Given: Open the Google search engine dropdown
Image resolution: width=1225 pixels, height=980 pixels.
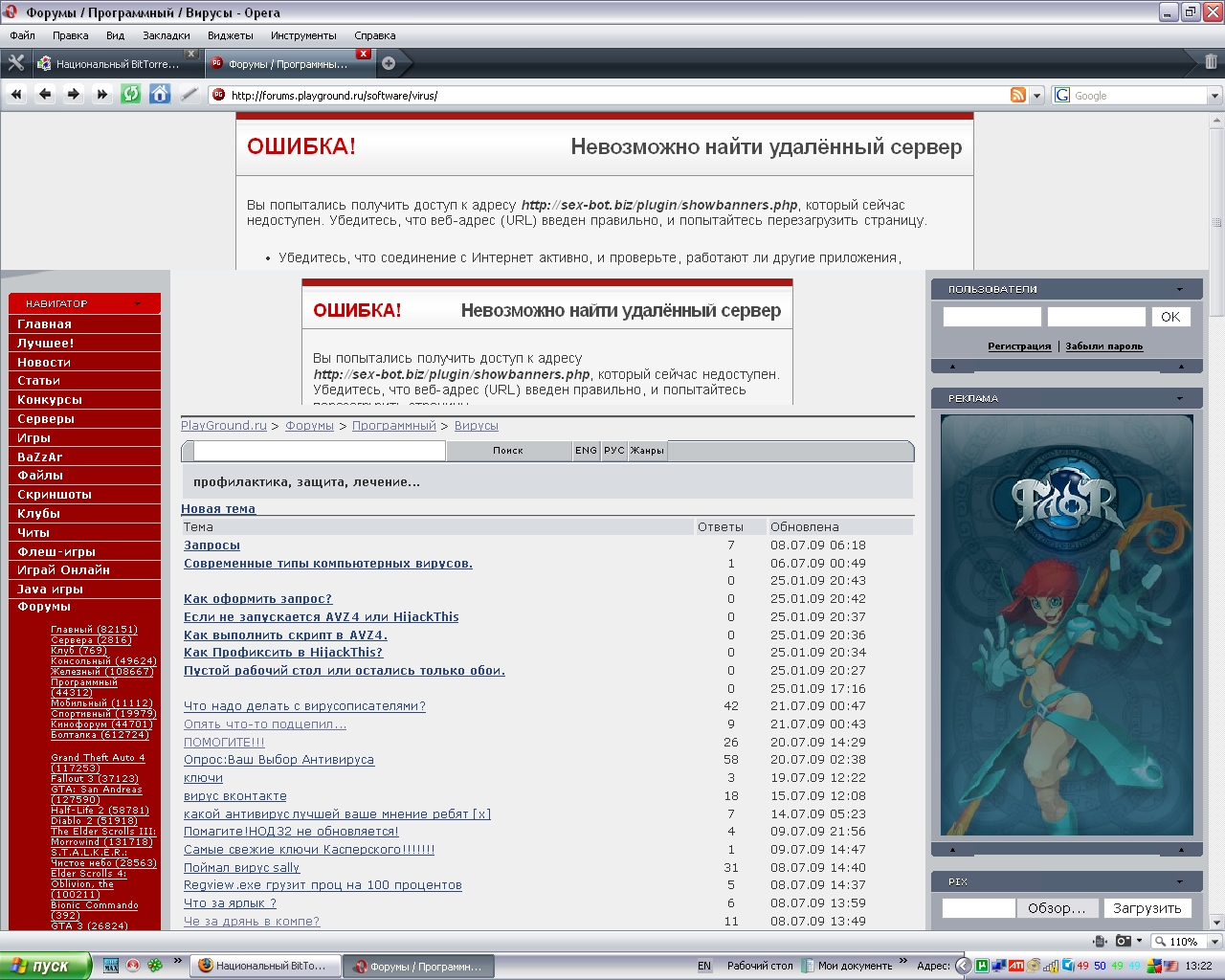Looking at the screenshot, I should 1214,96.
